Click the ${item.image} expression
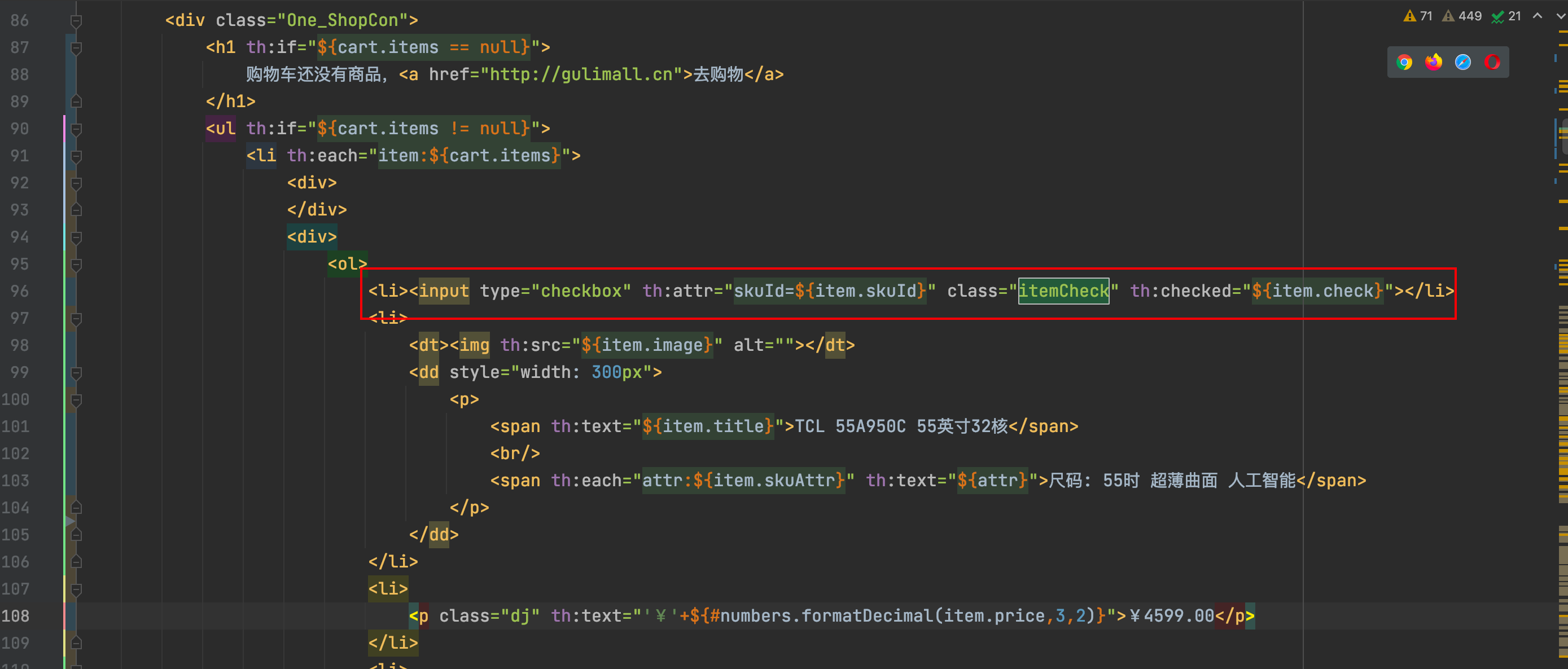1568x669 pixels. (x=647, y=345)
